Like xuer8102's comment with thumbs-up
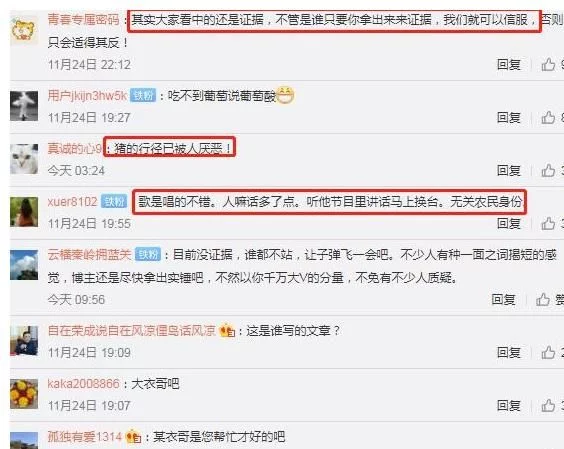This screenshot has width=564, height=449. (548, 223)
